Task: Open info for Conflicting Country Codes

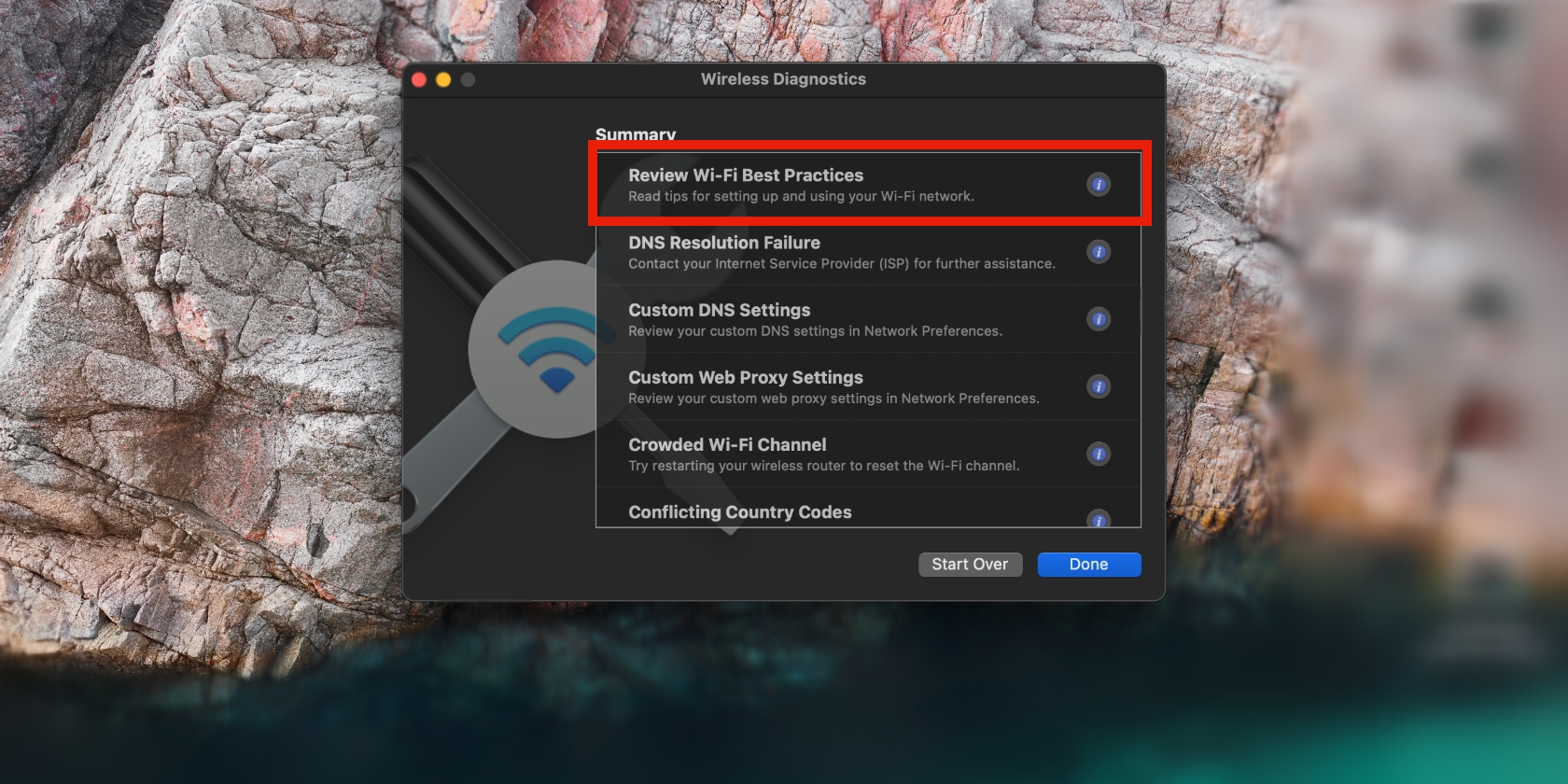Action: pyautogui.click(x=1099, y=519)
